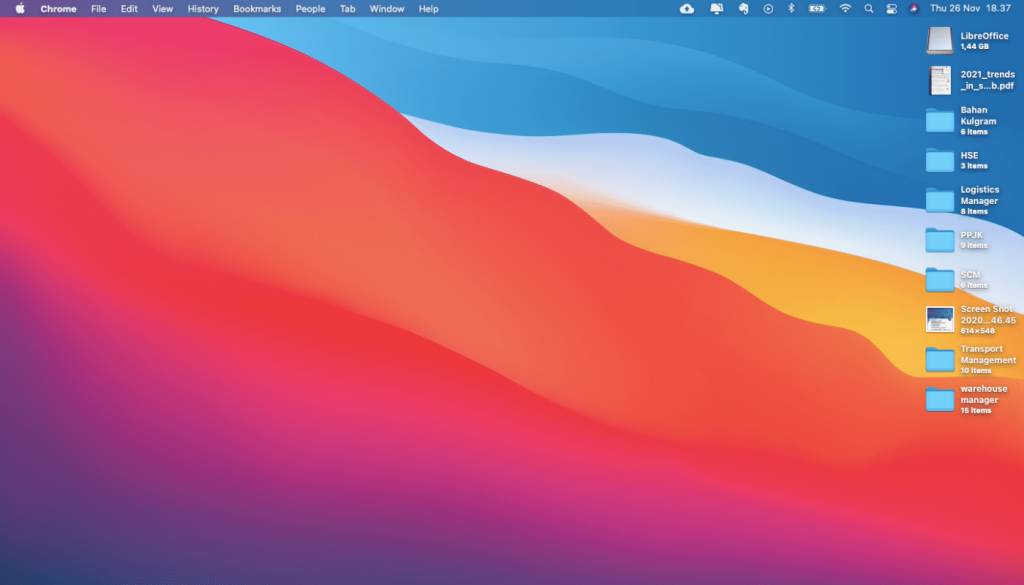
Task: Open the cloud upload status icon
Action: (x=686, y=8)
